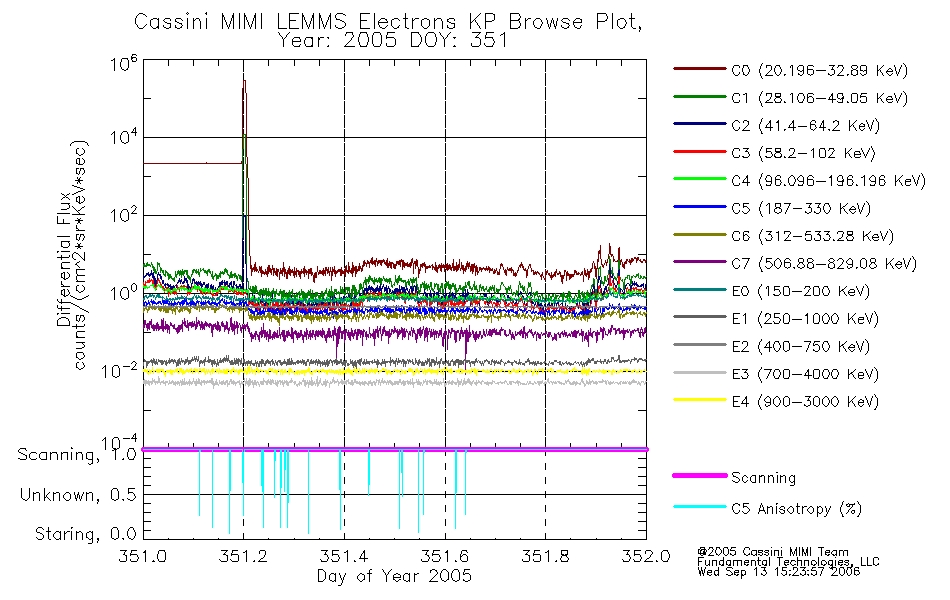Viewport: 950px width, 600px height.
Task: Click the dark red C0 legend line
Action: tap(699, 69)
